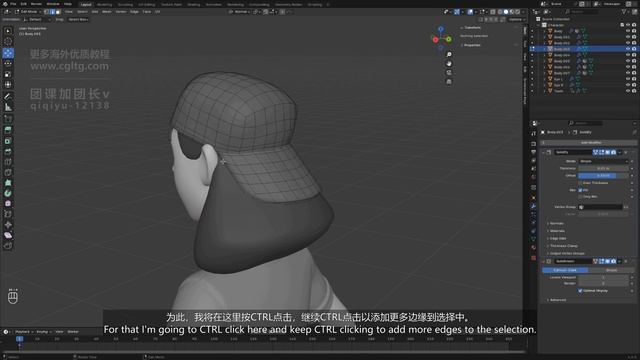Click the current frame marker in timeline
The height and width of the screenshot is (360, 640).
click(19, 339)
